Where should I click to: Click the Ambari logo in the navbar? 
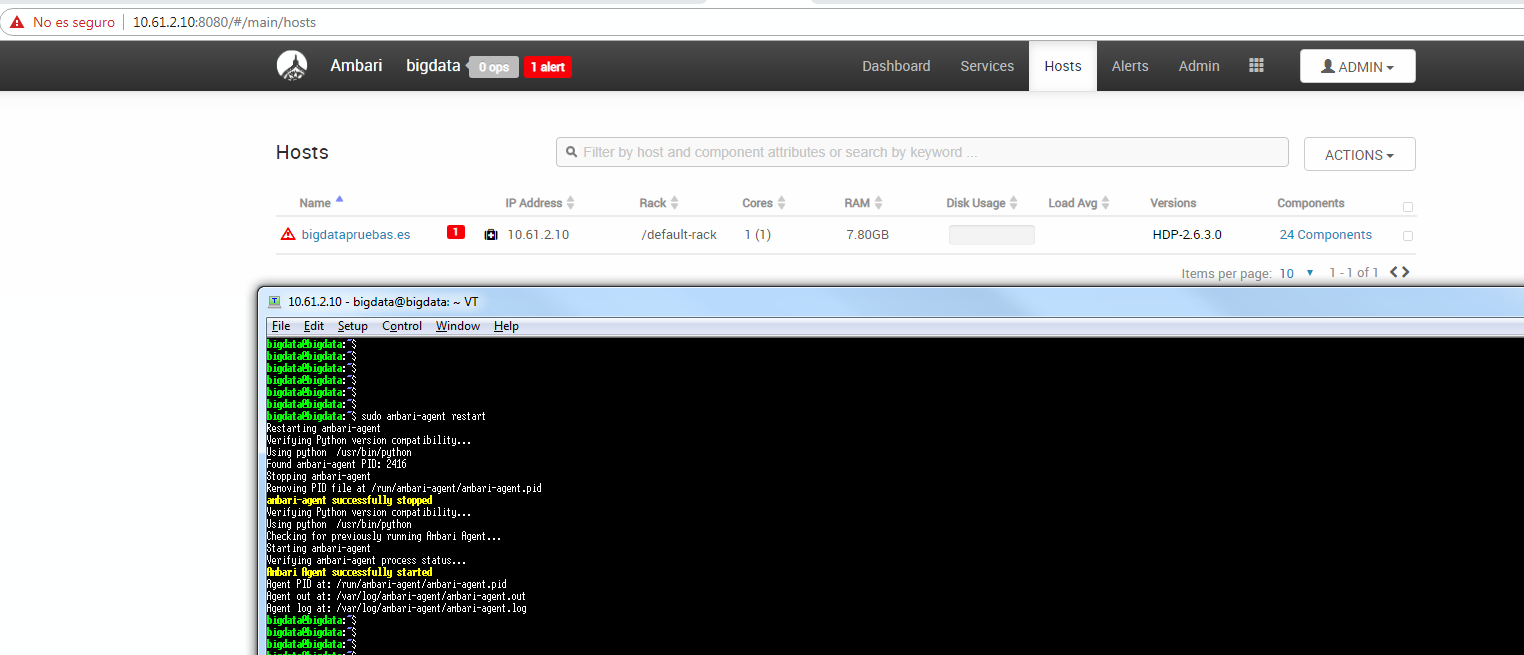(x=291, y=65)
